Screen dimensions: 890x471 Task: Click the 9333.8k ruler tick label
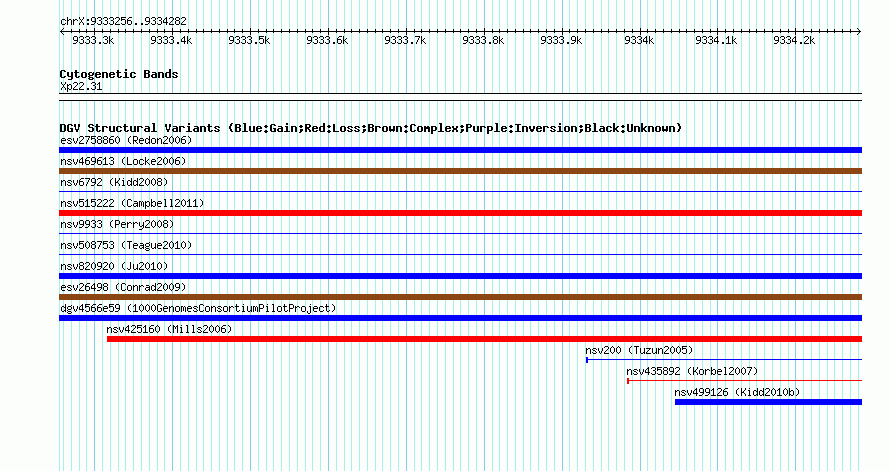[483, 40]
